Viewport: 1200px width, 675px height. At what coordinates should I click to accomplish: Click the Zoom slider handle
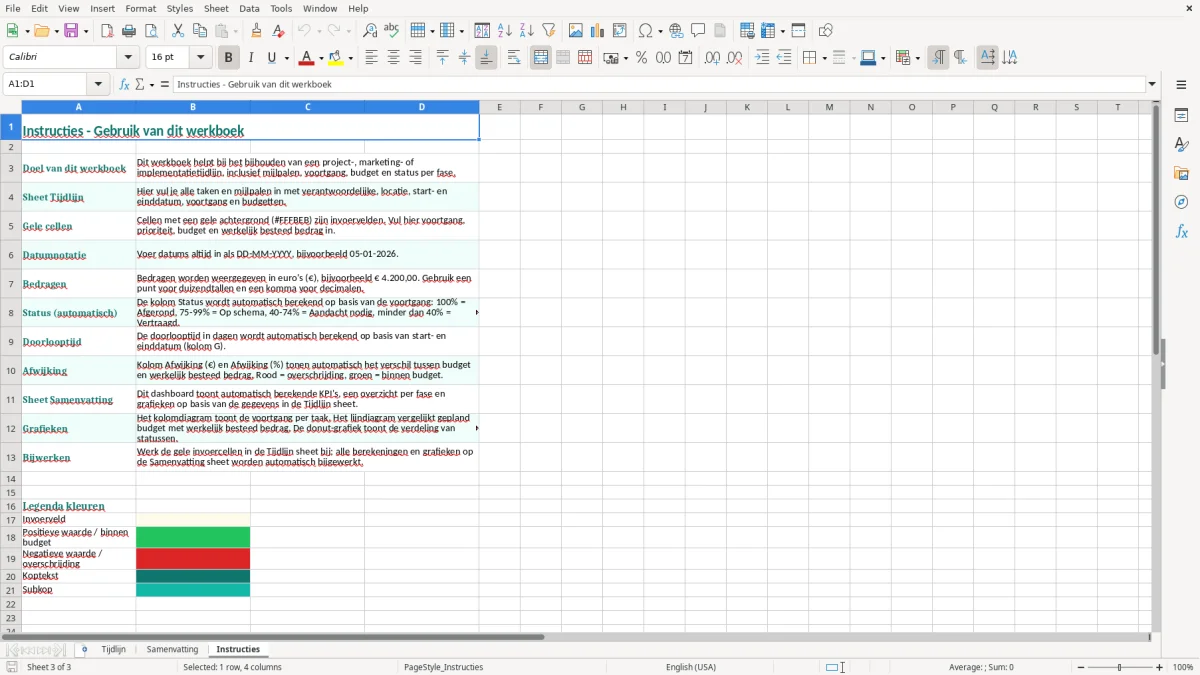click(1120, 667)
